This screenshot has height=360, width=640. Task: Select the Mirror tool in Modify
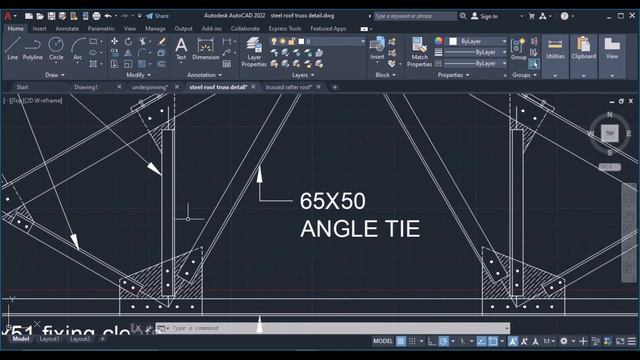point(128,53)
